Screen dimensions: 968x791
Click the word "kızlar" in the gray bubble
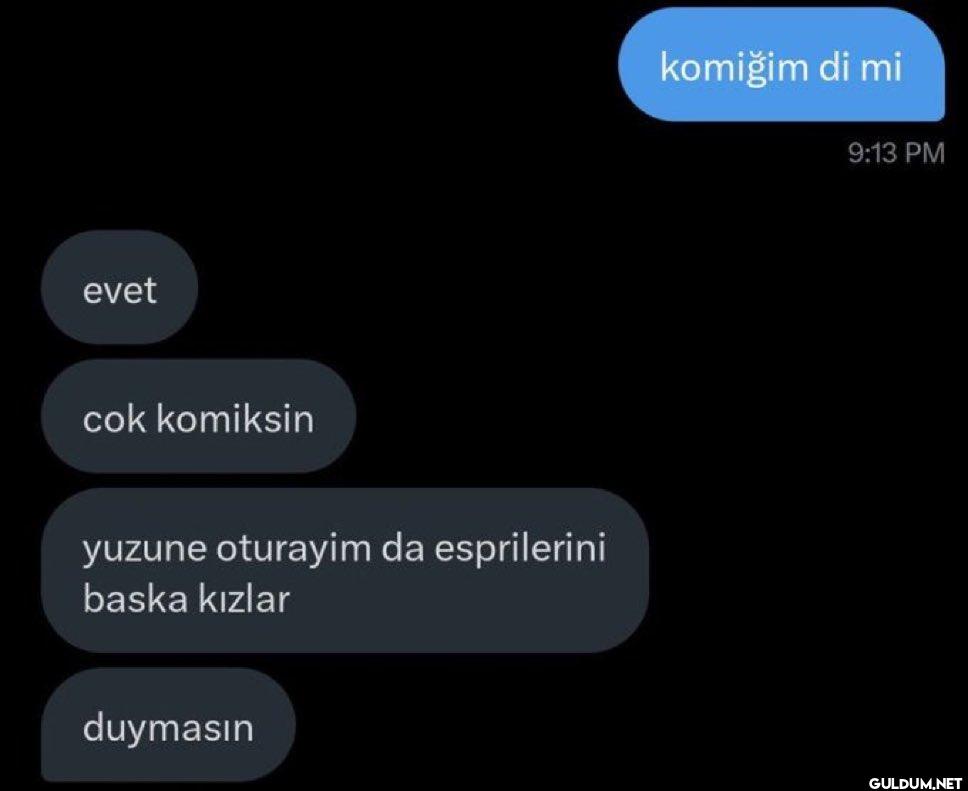coord(243,598)
